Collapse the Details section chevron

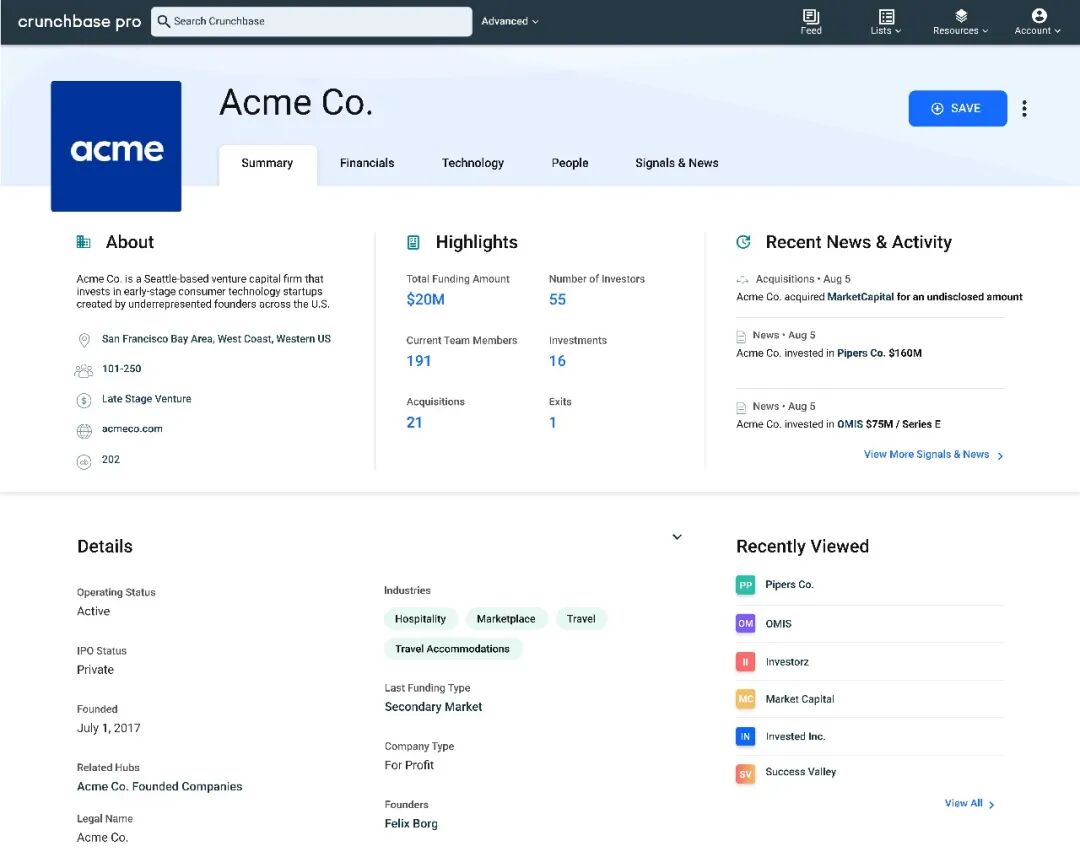pos(677,537)
